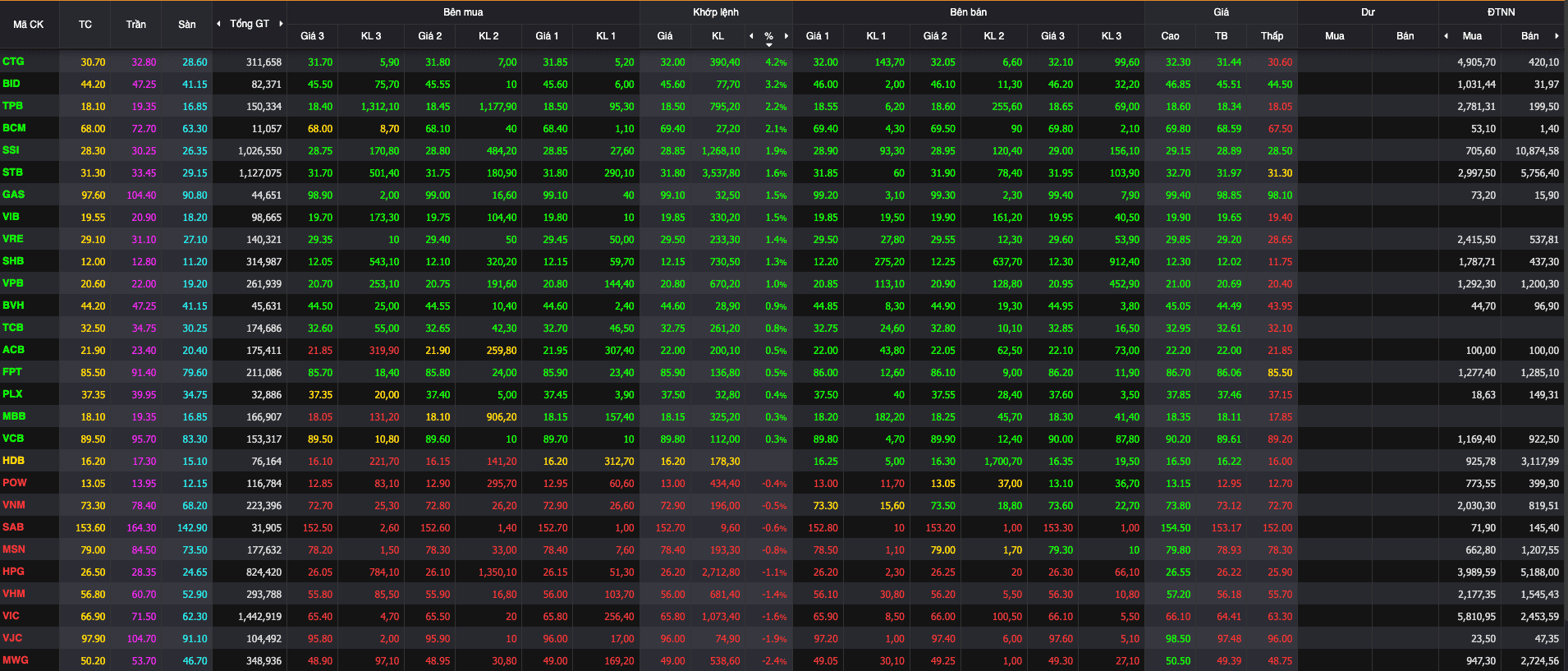This screenshot has height=671, width=1568.
Task: Open the PLX stock symbol
Action: [12, 394]
